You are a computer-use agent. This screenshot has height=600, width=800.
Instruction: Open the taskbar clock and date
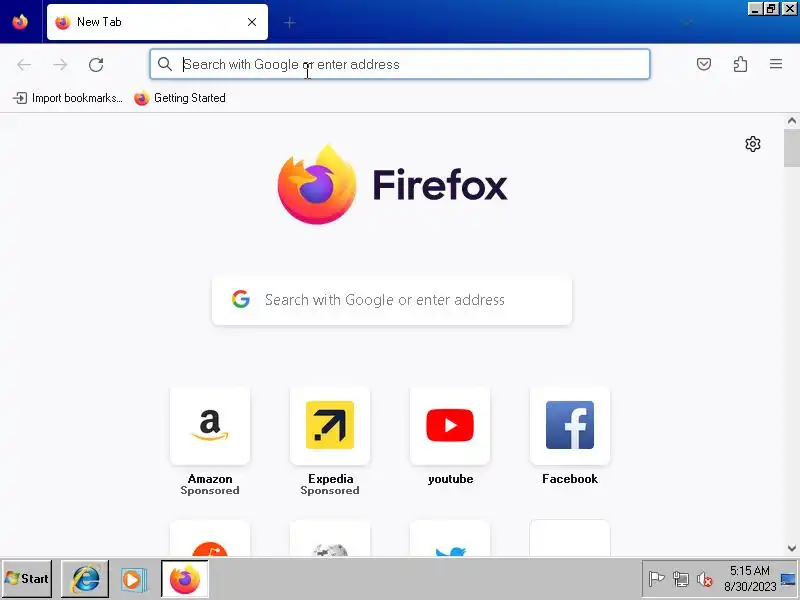[750, 579]
